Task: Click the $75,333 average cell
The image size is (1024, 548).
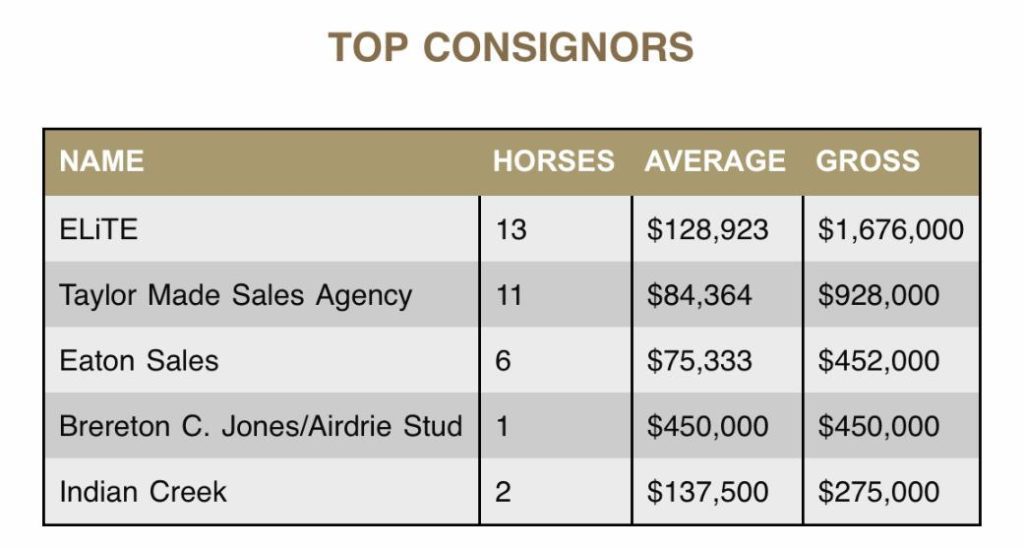Action: [717, 360]
